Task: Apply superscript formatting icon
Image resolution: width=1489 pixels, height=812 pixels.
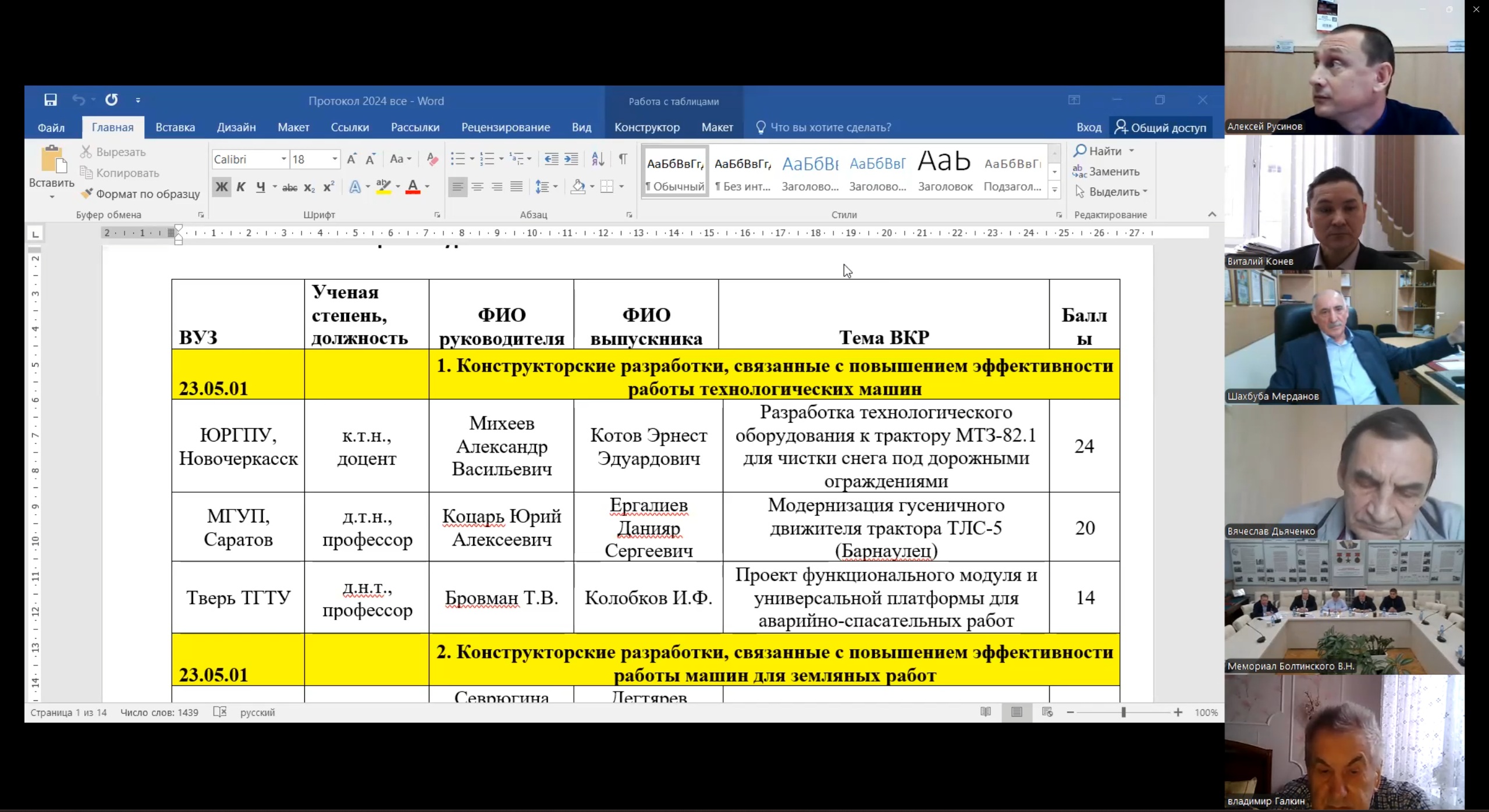Action: coord(329,187)
